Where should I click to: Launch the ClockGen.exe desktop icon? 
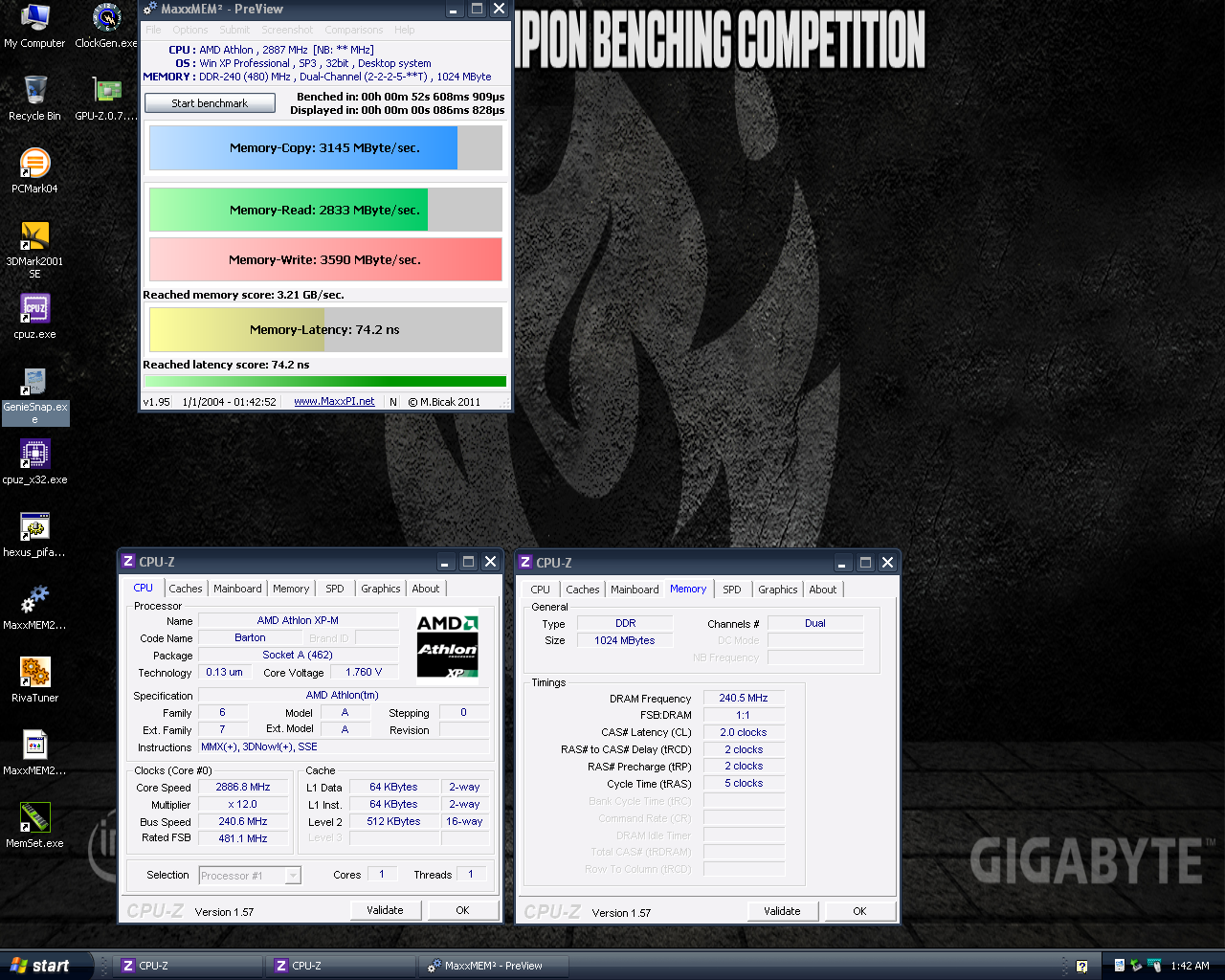click(x=106, y=26)
